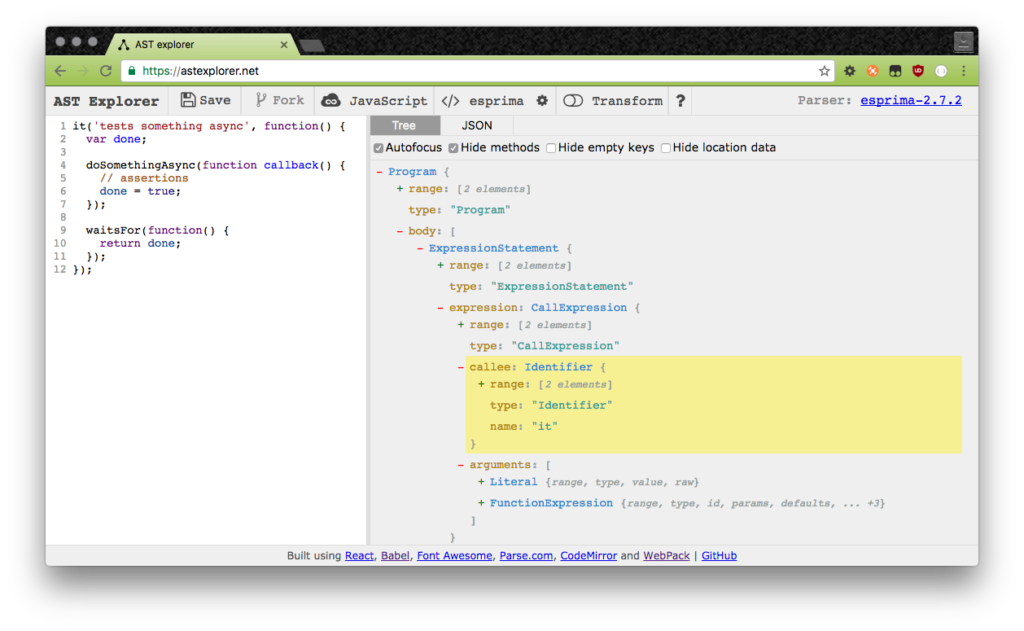Open the CodeMirror footer link

tap(588, 556)
